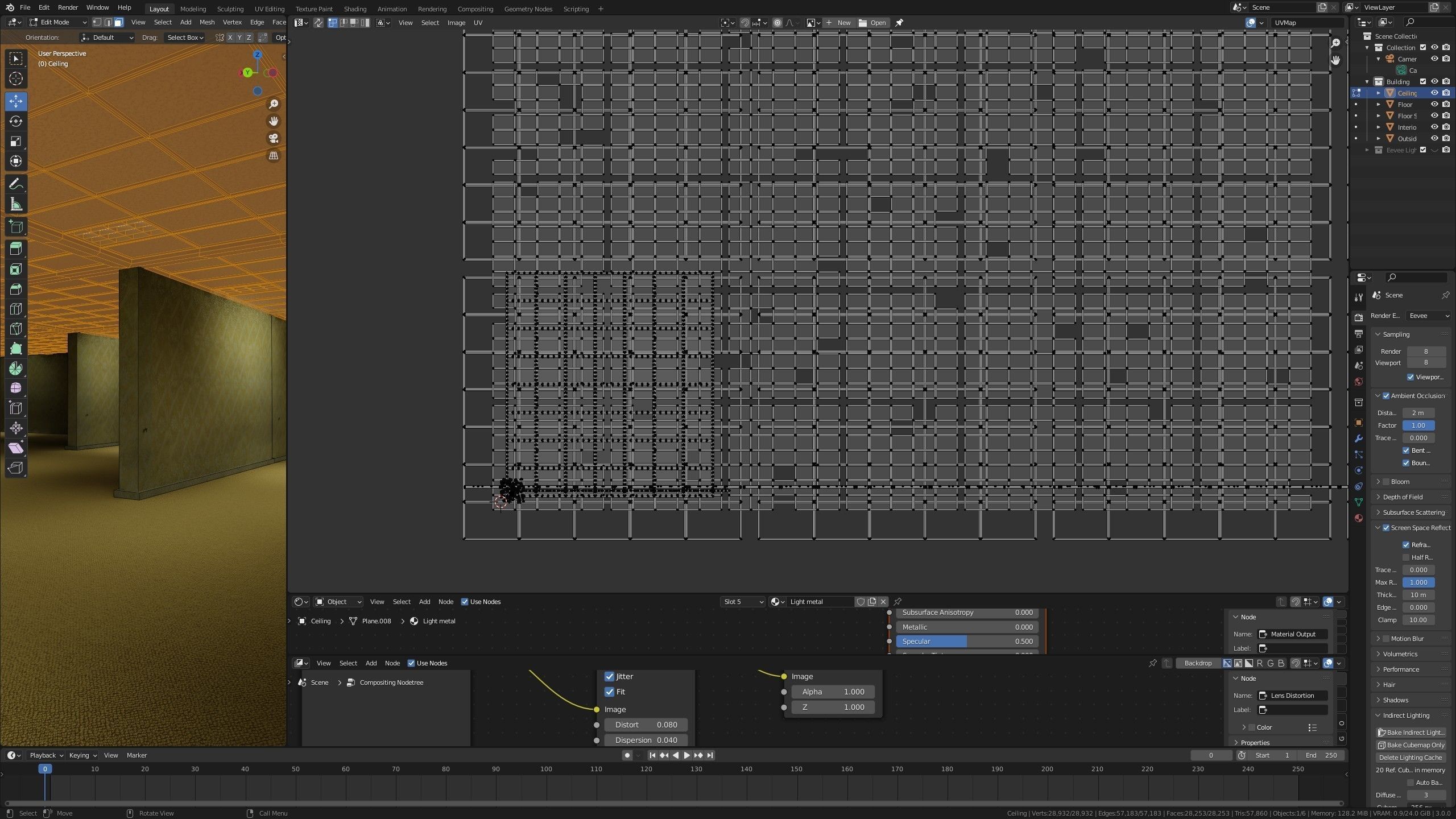This screenshot has height=819, width=1456.
Task: Hide the Ceiling object in the outliner
Action: click(1434, 93)
